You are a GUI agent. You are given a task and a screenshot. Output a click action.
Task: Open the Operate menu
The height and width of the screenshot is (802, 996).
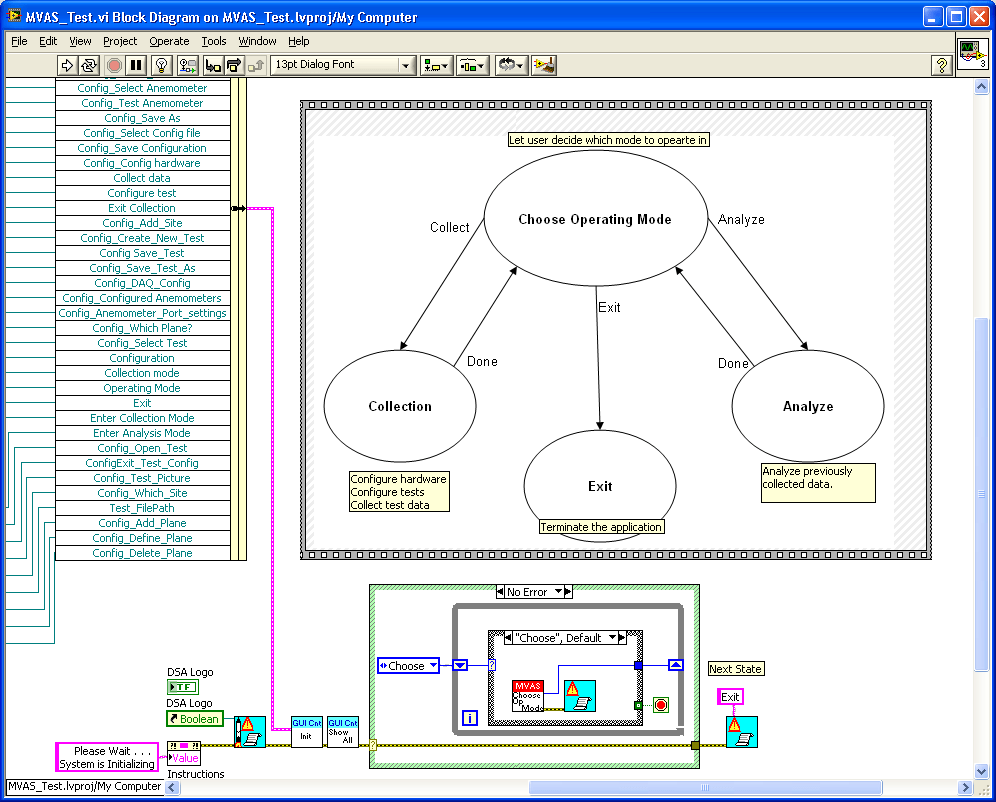pos(168,41)
